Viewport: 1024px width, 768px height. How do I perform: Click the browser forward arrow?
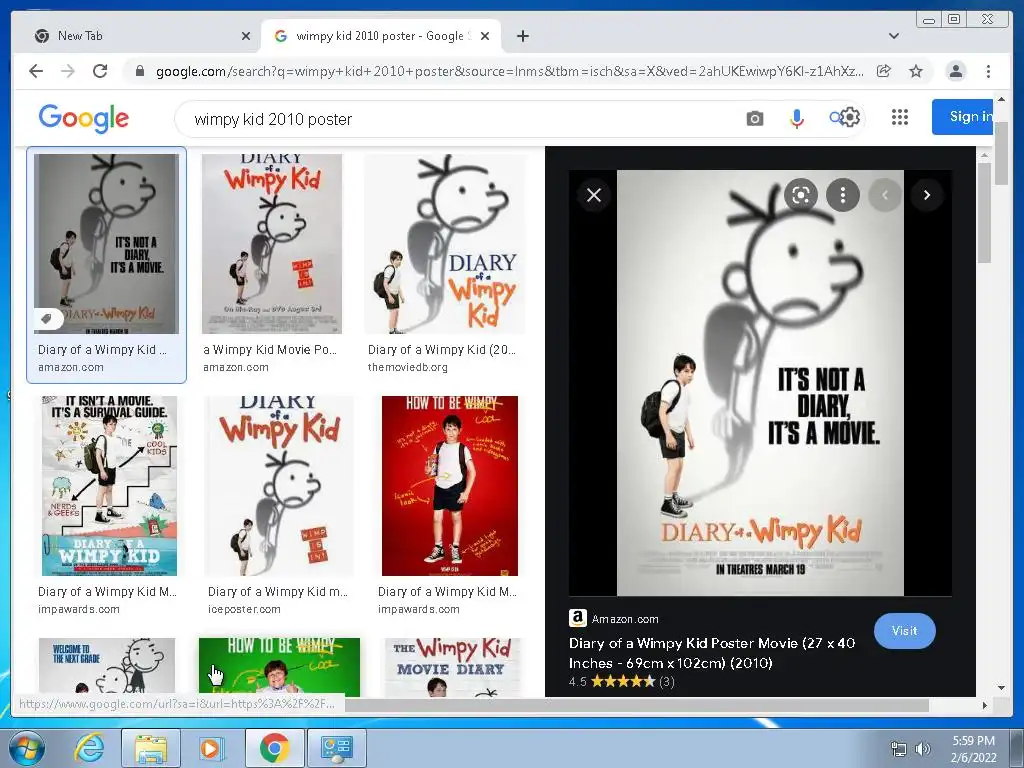(x=68, y=71)
